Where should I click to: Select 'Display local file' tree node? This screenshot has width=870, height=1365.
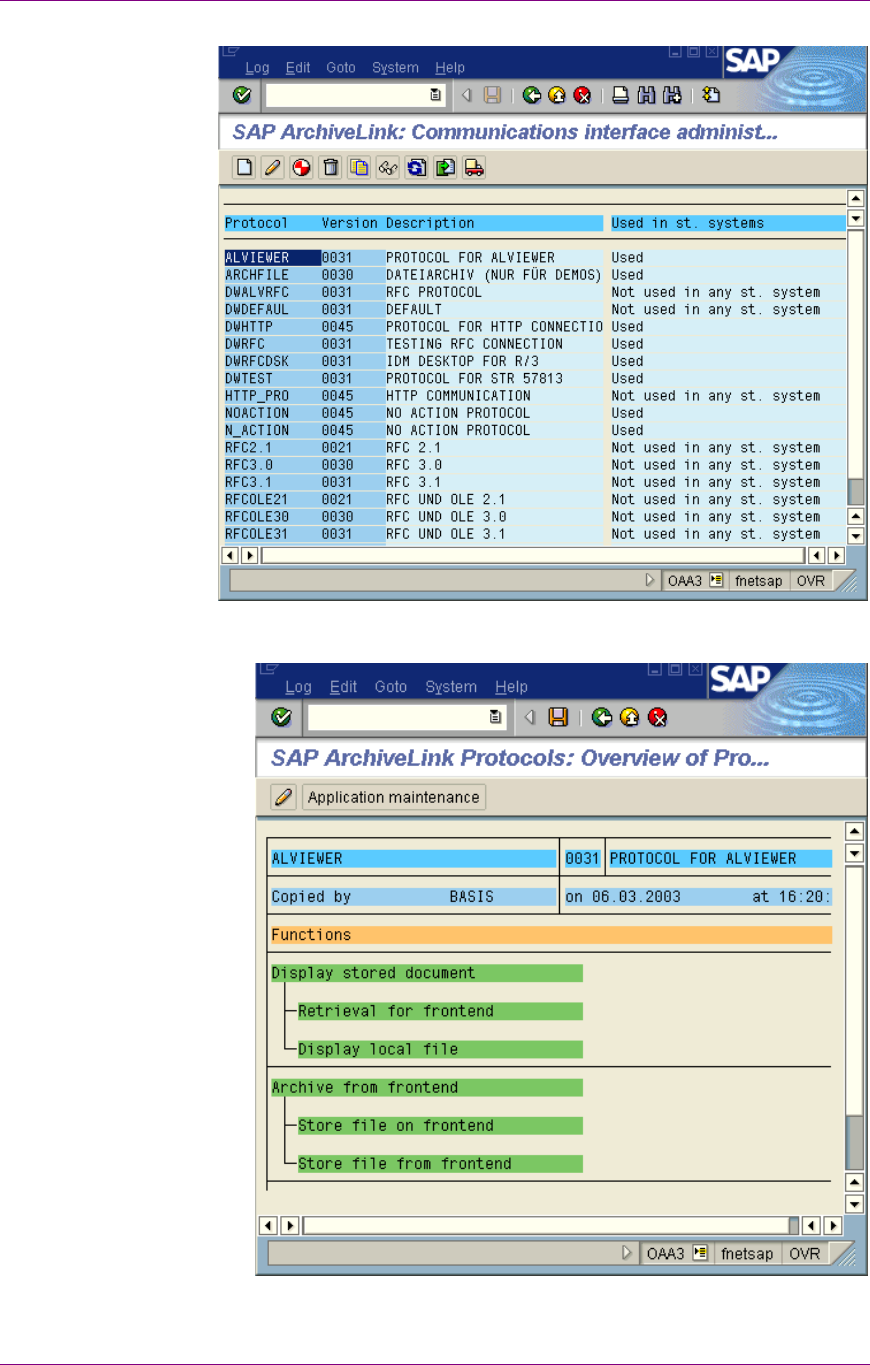440,1049
